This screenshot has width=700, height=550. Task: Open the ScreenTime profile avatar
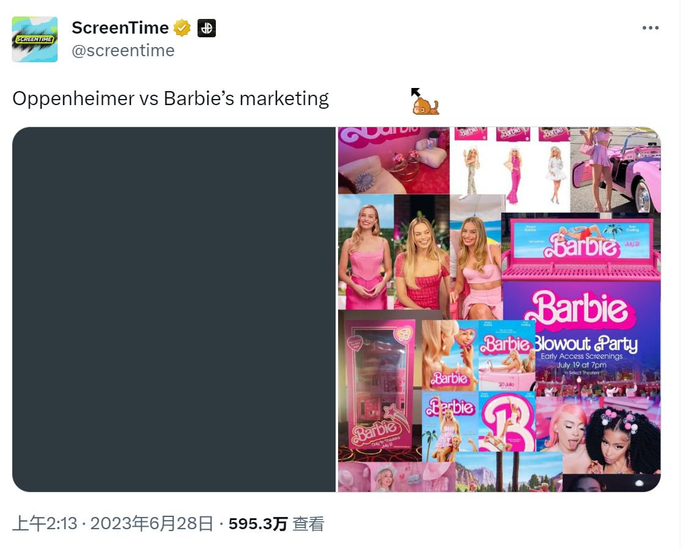click(35, 39)
